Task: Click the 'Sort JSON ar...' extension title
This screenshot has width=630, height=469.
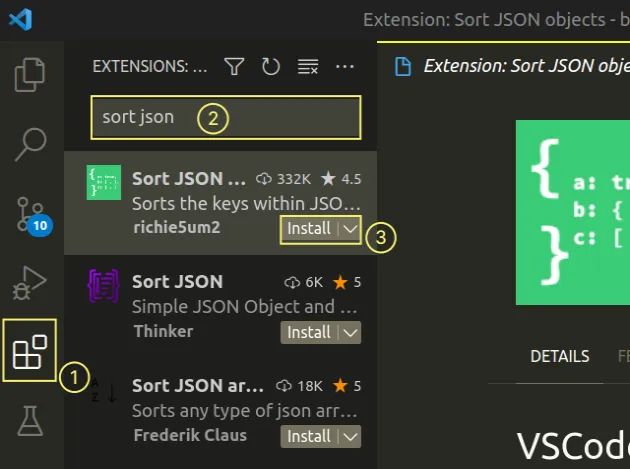Action: [x=198, y=386]
